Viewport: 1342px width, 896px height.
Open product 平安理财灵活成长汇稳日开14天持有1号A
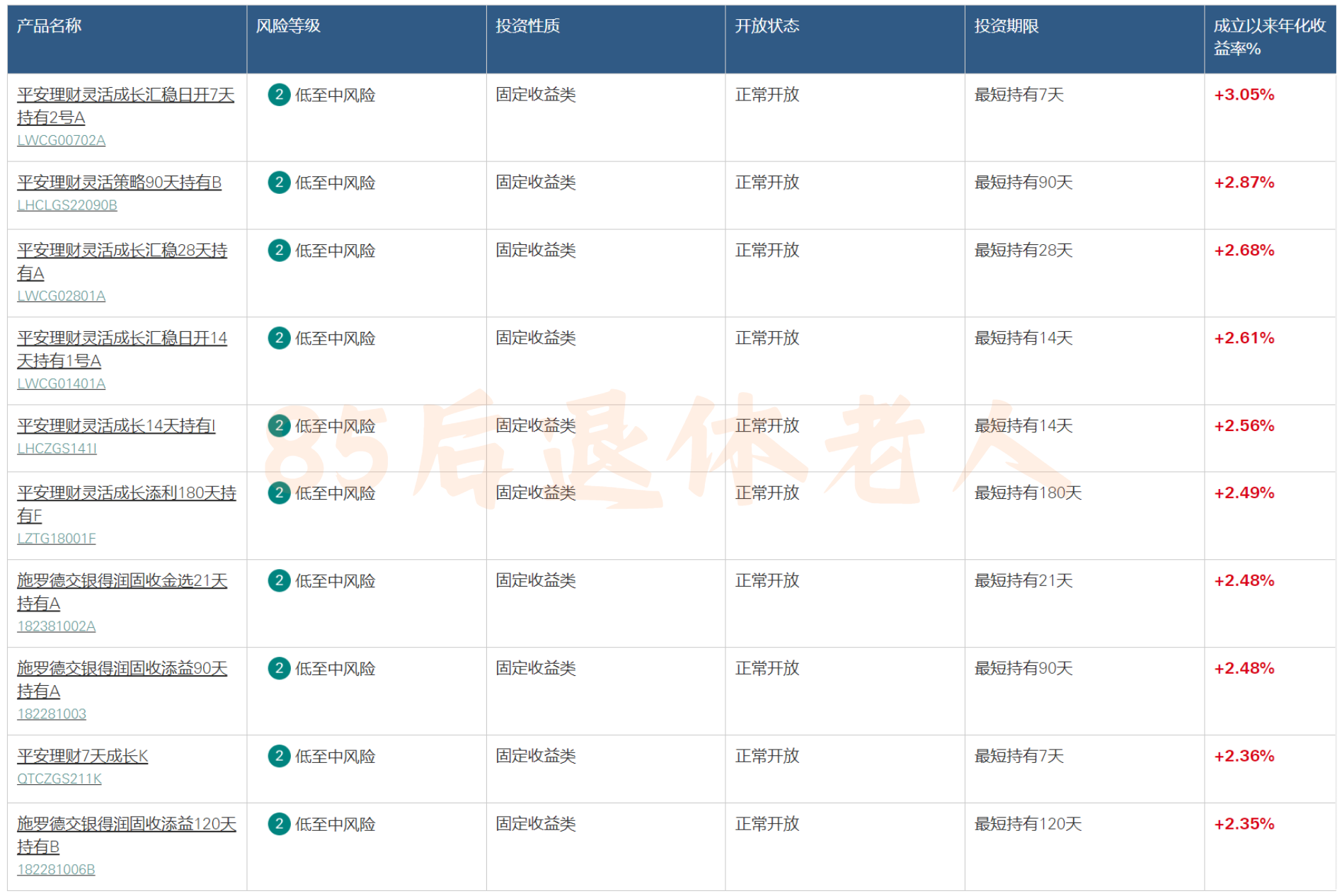tap(122, 350)
